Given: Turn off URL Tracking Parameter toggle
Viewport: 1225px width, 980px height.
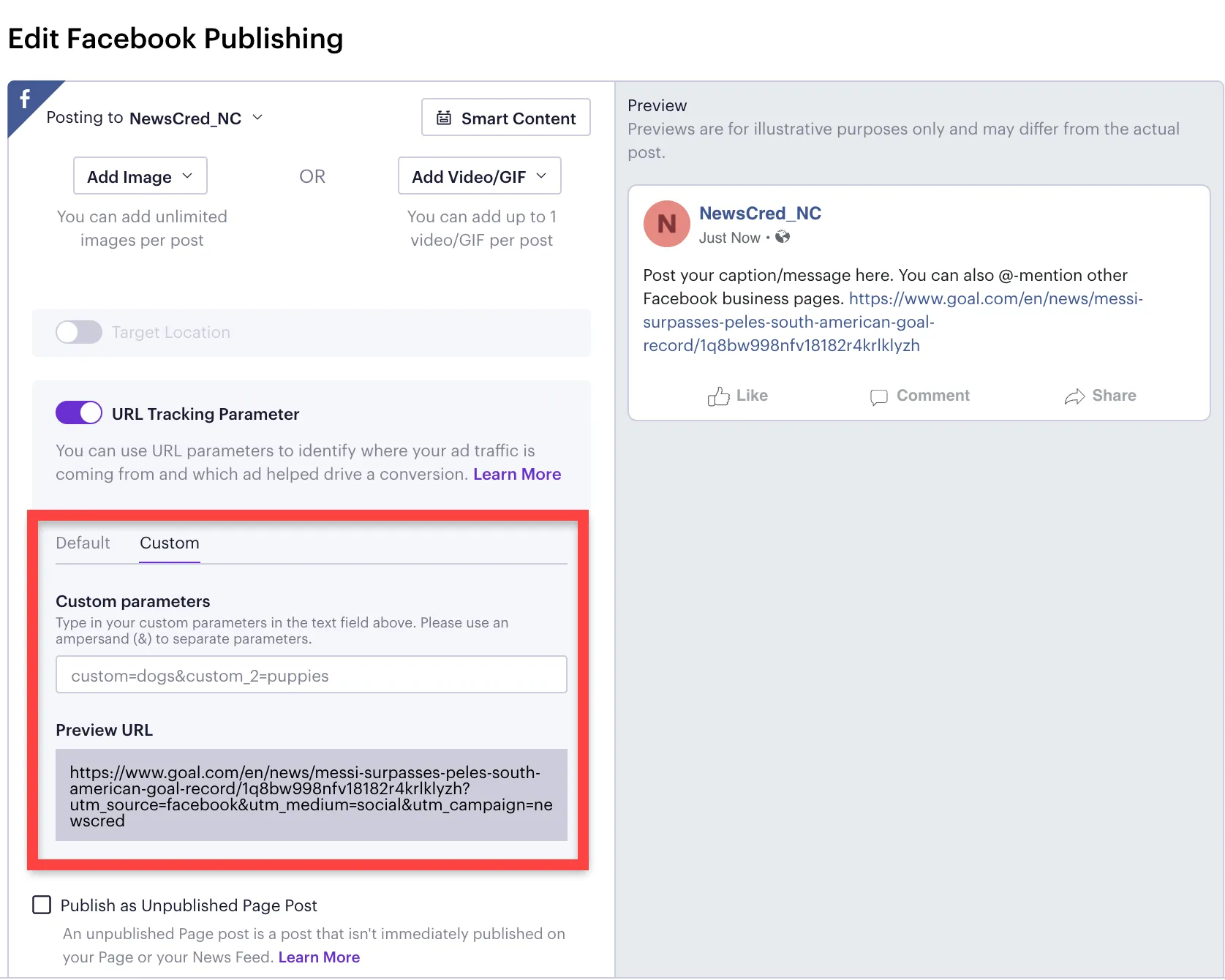Looking at the screenshot, I should coord(79,412).
